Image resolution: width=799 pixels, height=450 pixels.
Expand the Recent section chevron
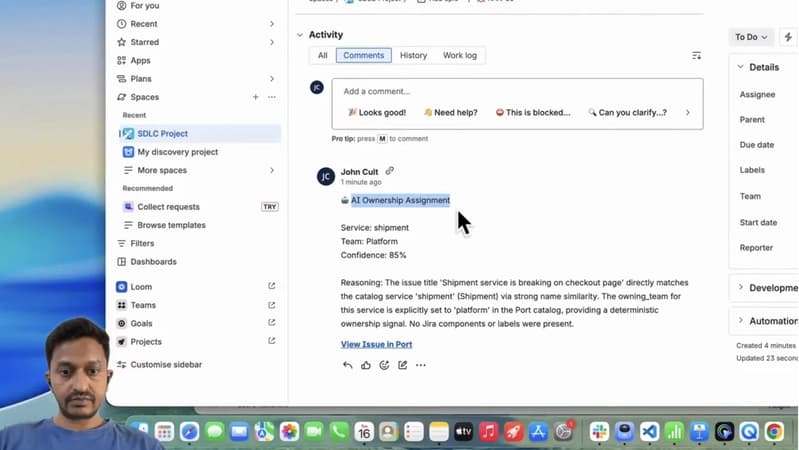coord(272,24)
